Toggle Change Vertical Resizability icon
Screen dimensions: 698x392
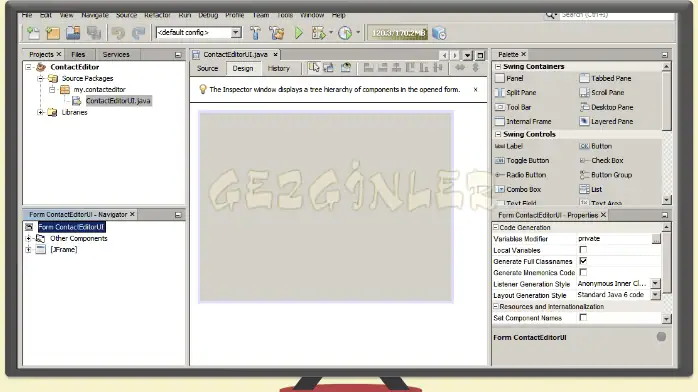coord(475,68)
